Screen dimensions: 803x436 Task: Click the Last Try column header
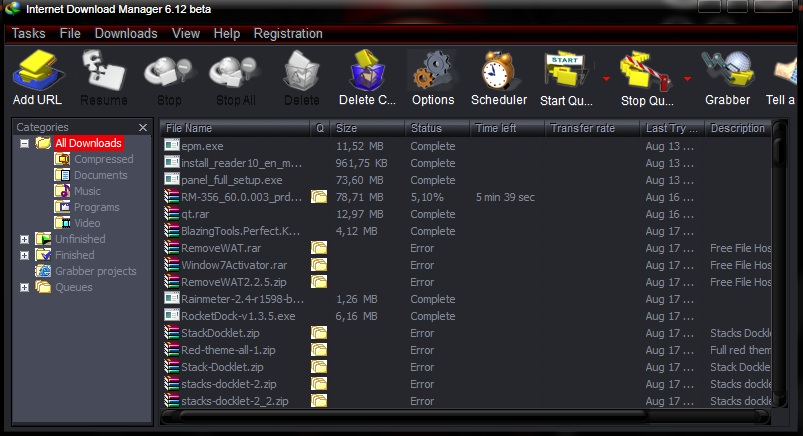pyautogui.click(x=672, y=128)
